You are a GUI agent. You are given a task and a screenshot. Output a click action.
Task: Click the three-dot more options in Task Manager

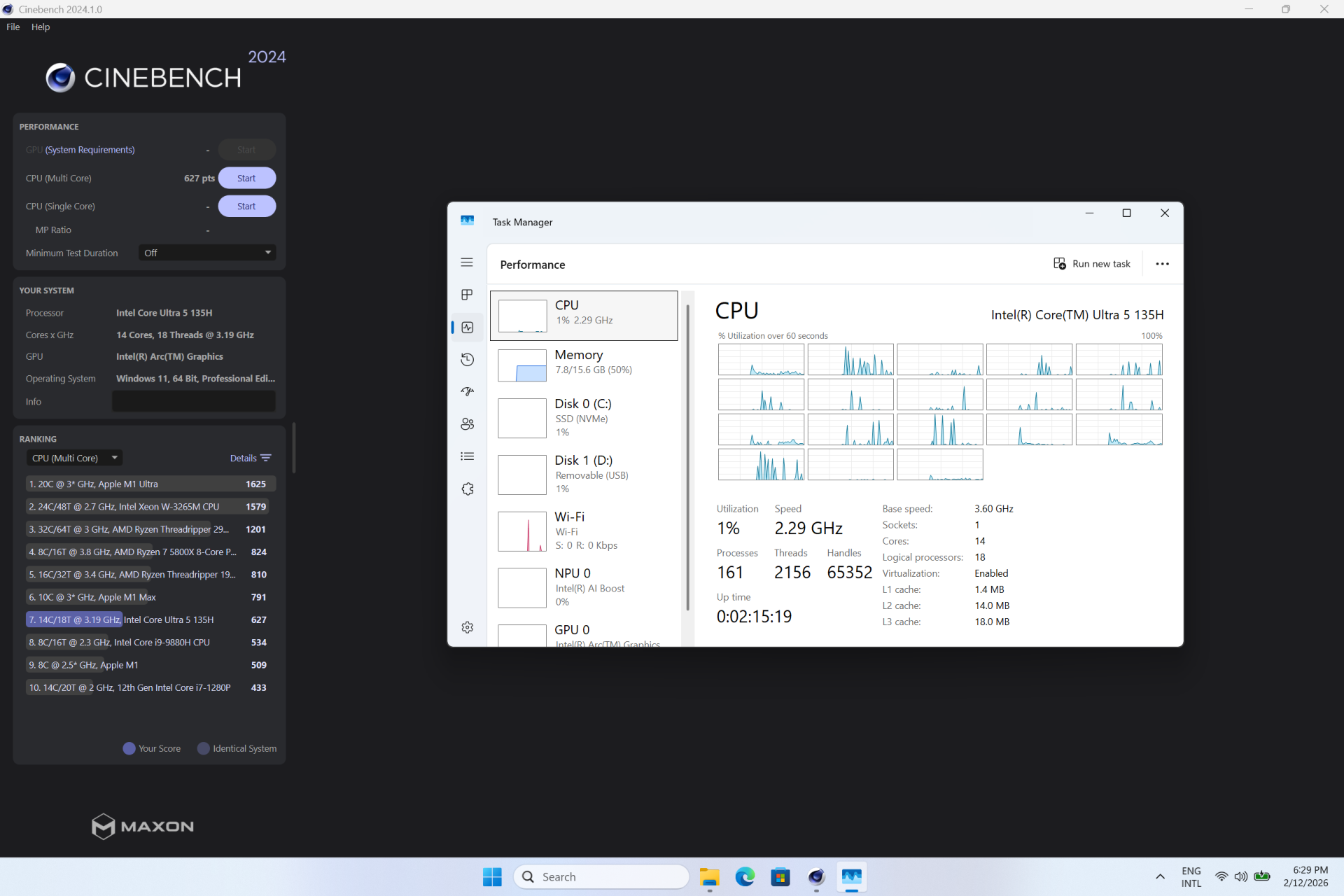[x=1162, y=264]
